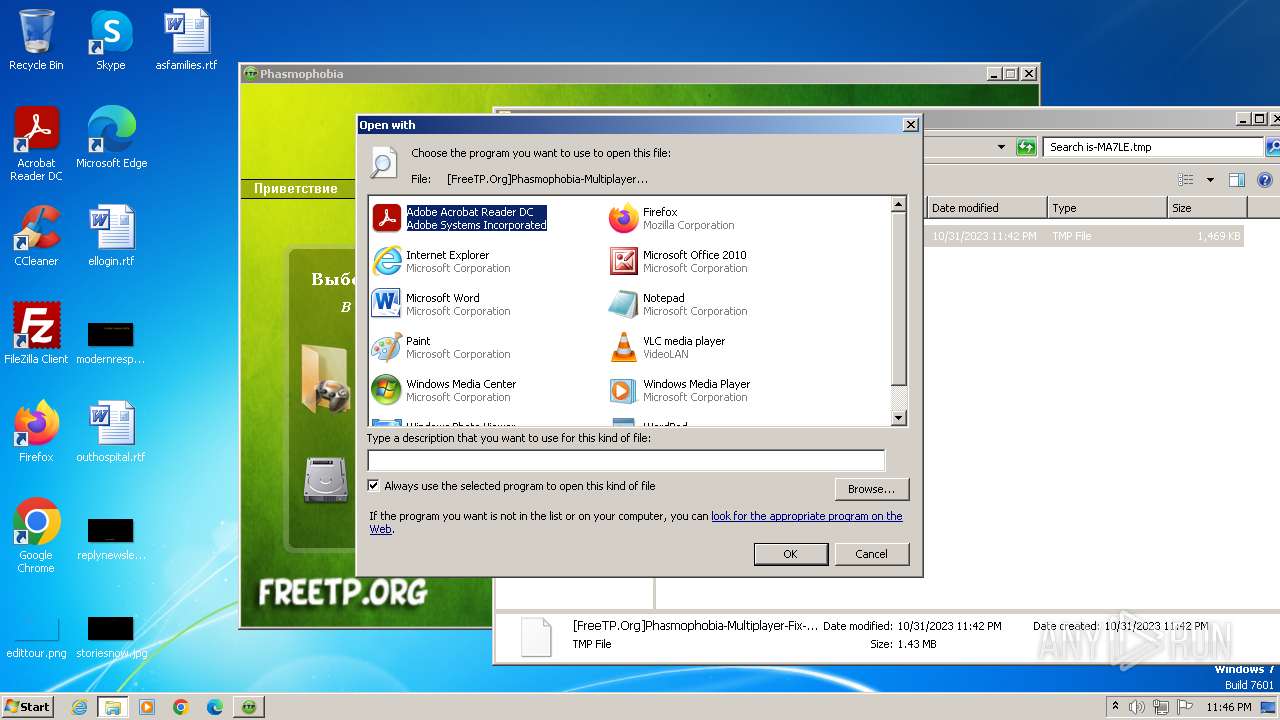The width and height of the screenshot is (1280, 720).
Task: Select the replynewsle desktop file
Action: pyautogui.click(x=111, y=539)
